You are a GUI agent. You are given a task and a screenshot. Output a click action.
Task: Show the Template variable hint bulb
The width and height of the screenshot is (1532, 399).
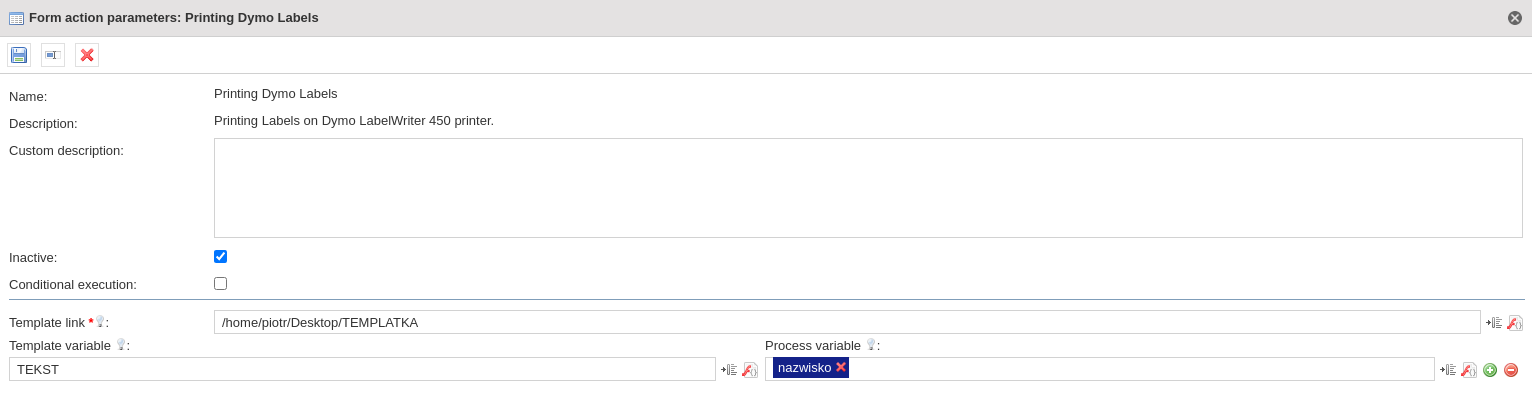pos(121,344)
